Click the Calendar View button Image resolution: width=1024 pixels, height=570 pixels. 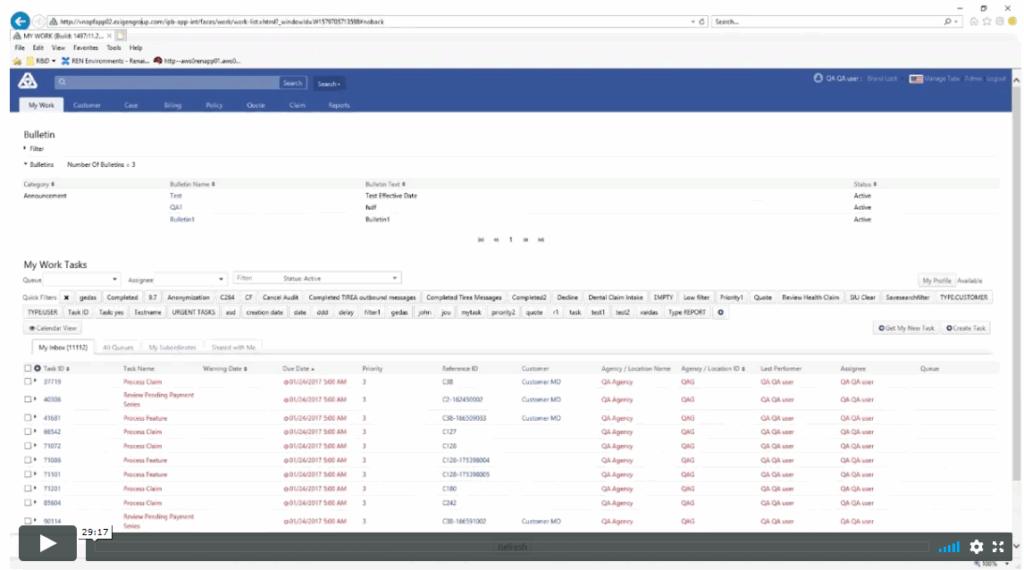coord(53,328)
